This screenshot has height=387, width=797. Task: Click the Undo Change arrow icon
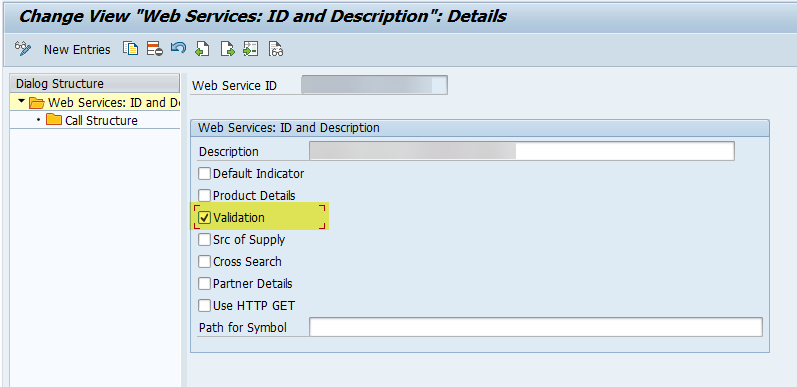178,48
